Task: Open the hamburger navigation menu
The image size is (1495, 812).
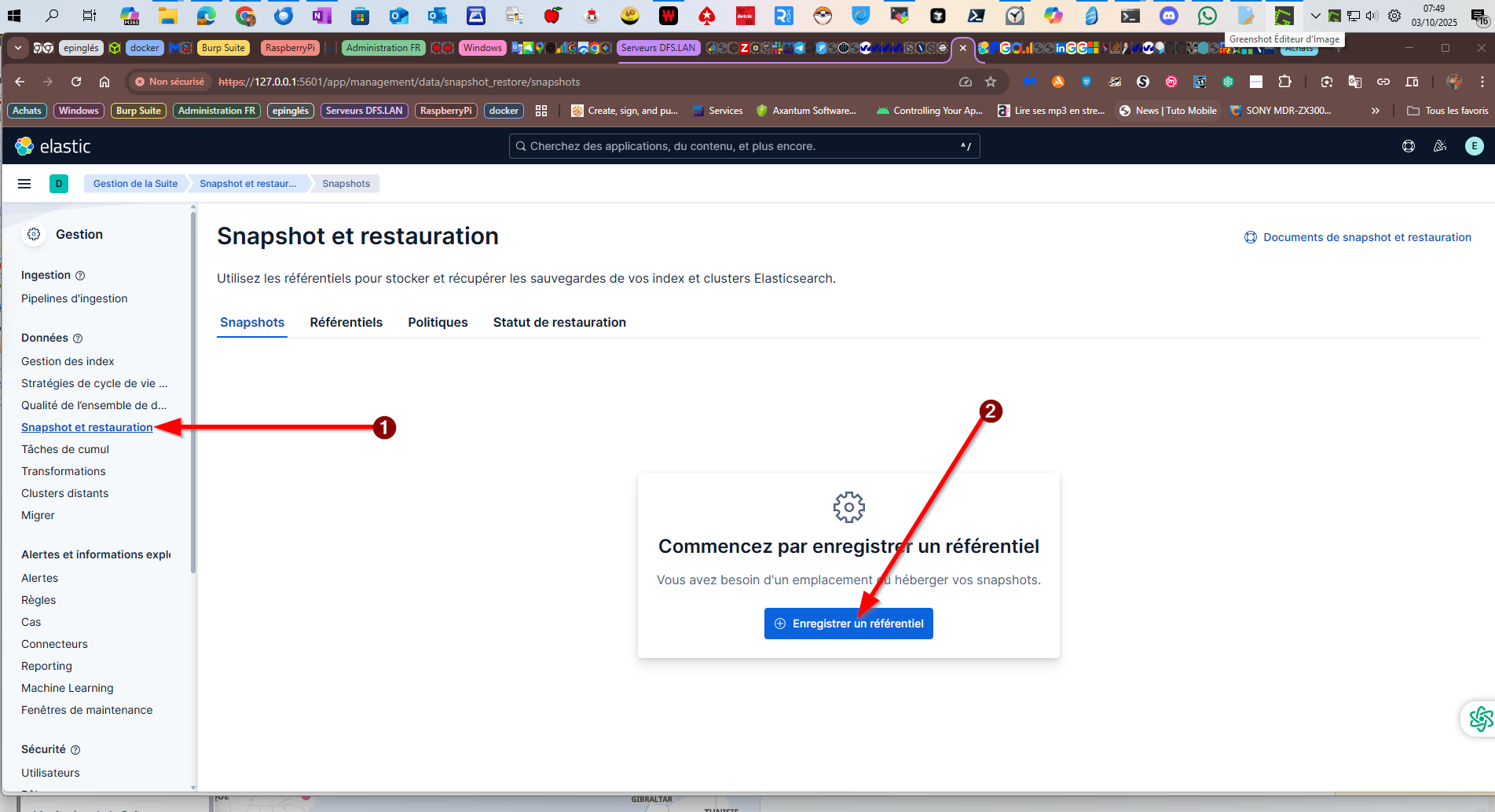Action: pyautogui.click(x=24, y=184)
